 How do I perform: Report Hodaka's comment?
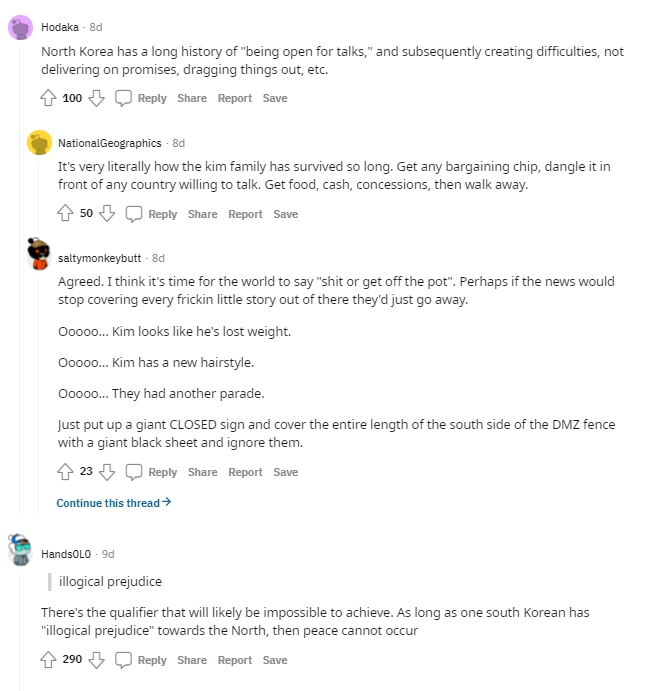pyautogui.click(x=234, y=98)
